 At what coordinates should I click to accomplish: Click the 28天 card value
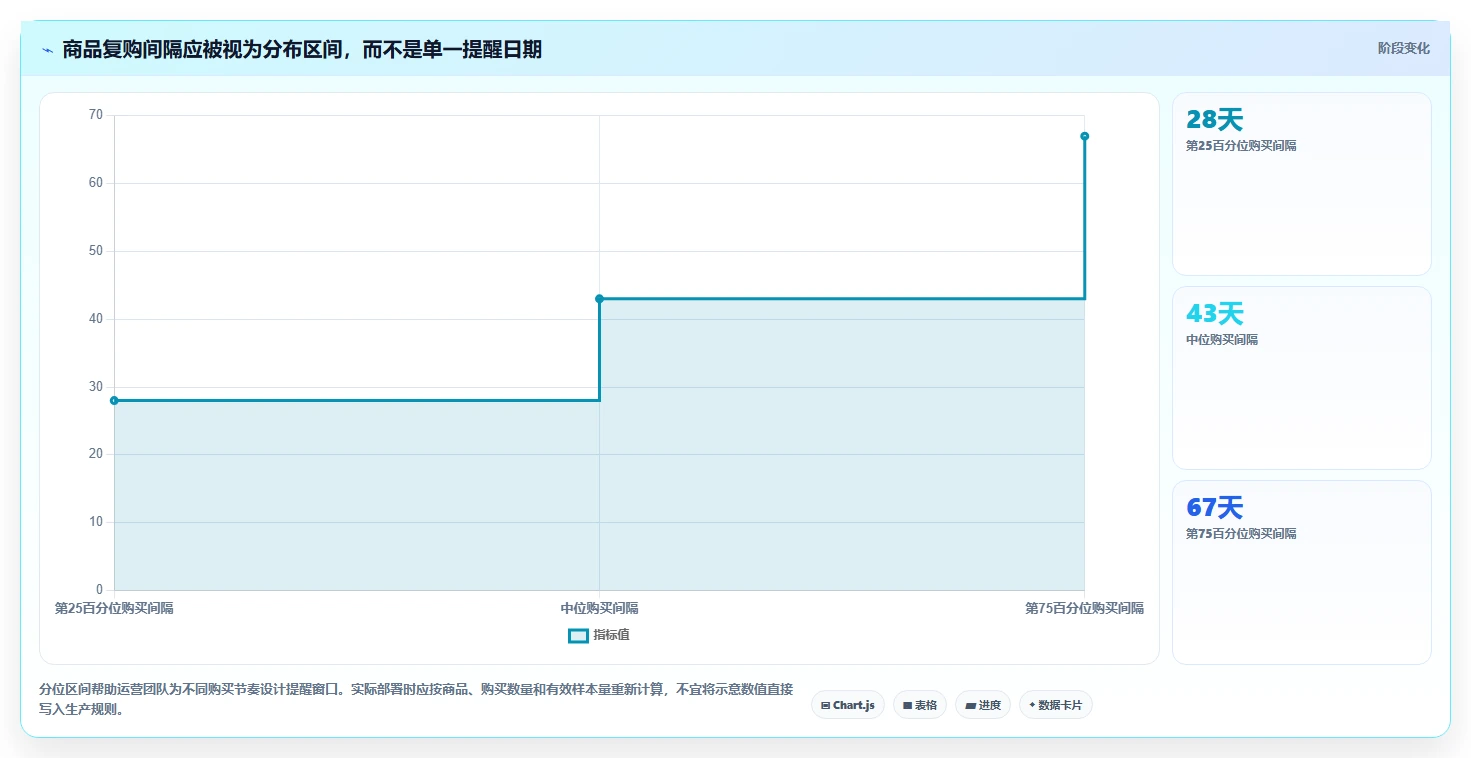click(1214, 120)
